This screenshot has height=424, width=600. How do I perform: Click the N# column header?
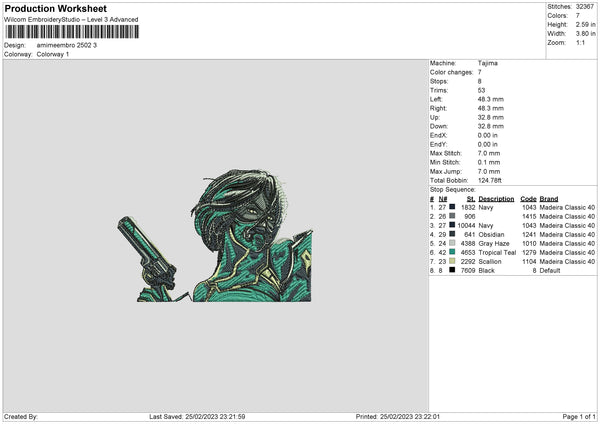click(443, 199)
